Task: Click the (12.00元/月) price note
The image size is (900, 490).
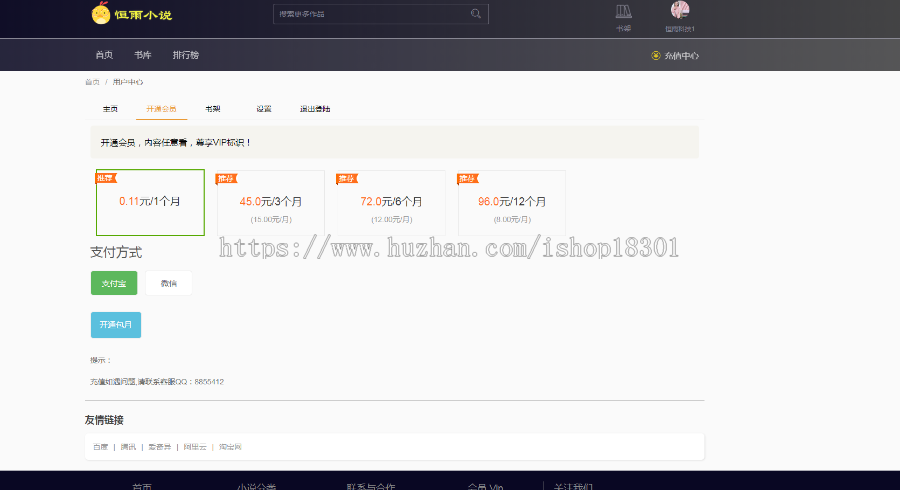Action: [391, 219]
